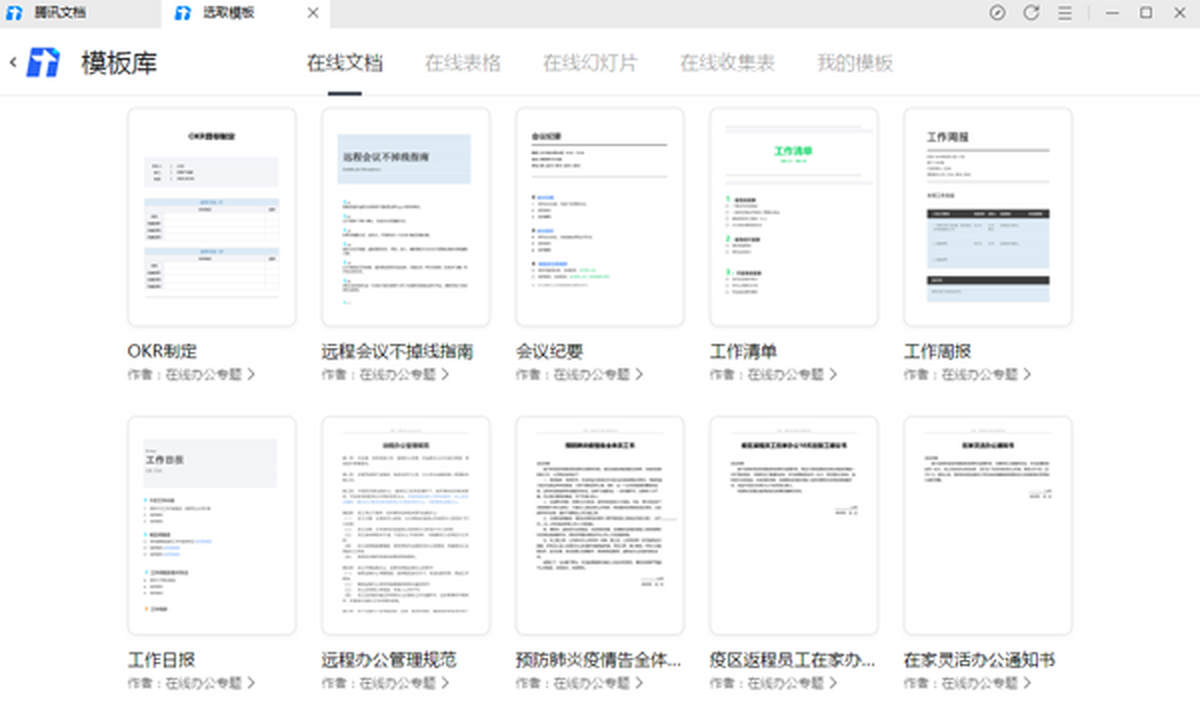
Task: Click the refresh icon in title bar
Action: point(1031,13)
